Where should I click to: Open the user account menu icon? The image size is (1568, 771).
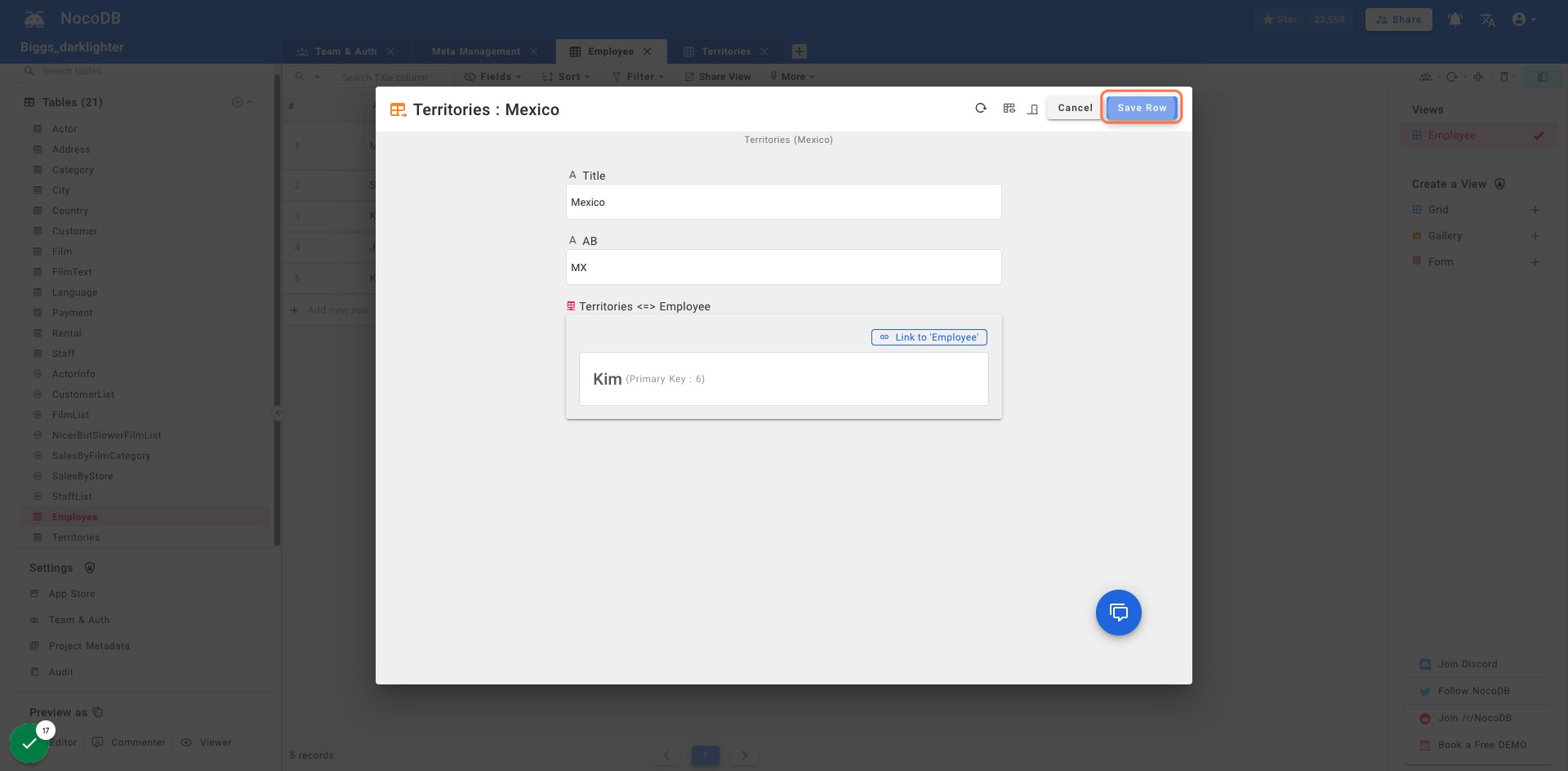pos(1524,20)
